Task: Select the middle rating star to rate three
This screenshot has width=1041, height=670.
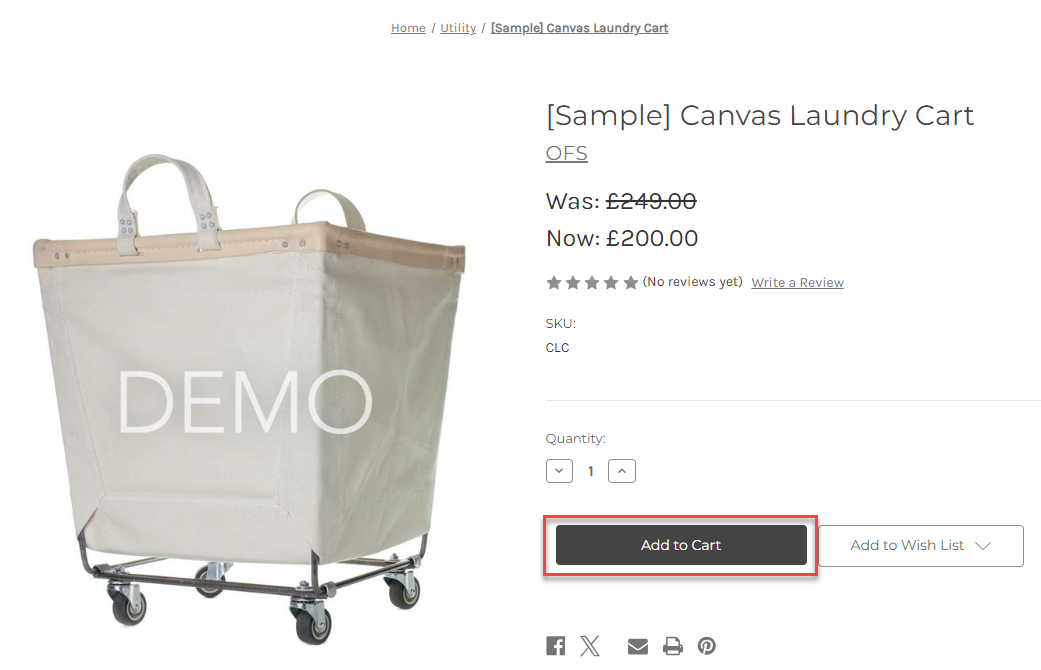Action: (x=593, y=282)
